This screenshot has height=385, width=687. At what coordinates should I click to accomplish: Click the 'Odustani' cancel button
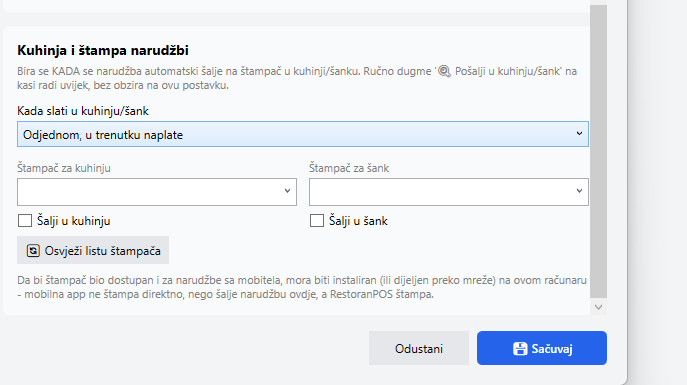pos(419,348)
